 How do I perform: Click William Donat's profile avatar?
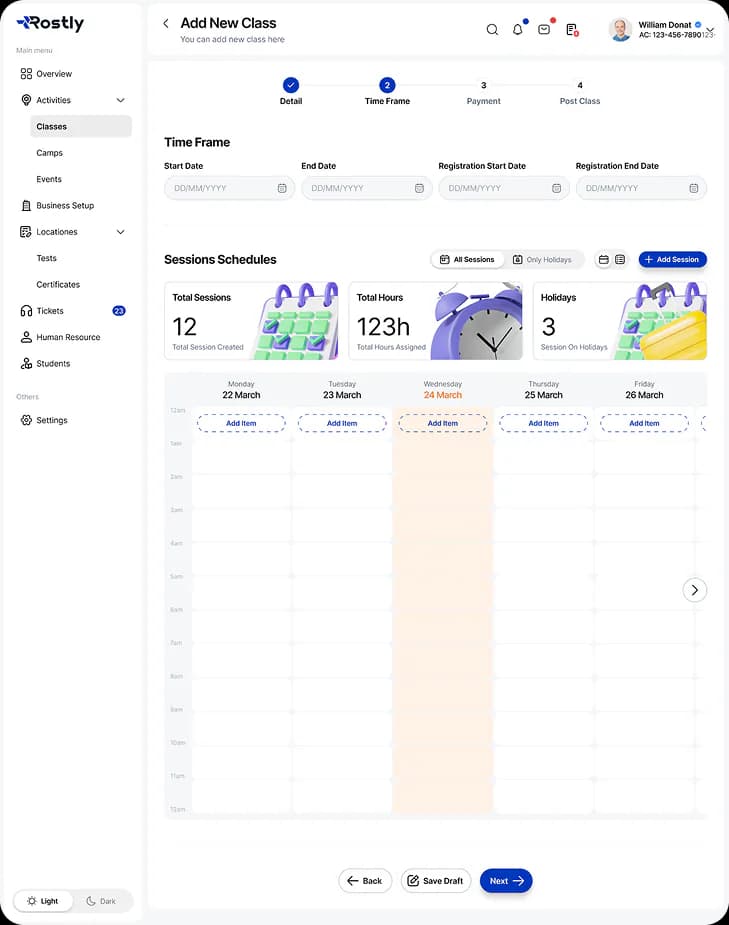tap(620, 29)
